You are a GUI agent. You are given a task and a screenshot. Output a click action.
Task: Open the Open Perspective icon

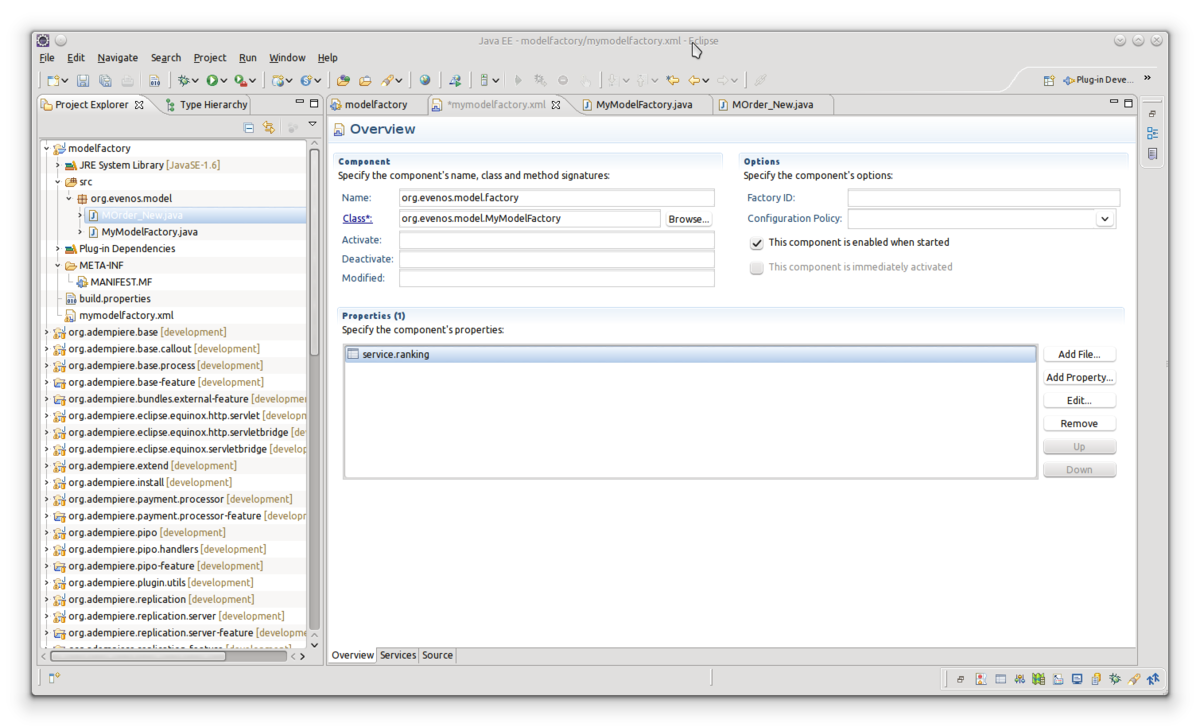coord(1048,80)
